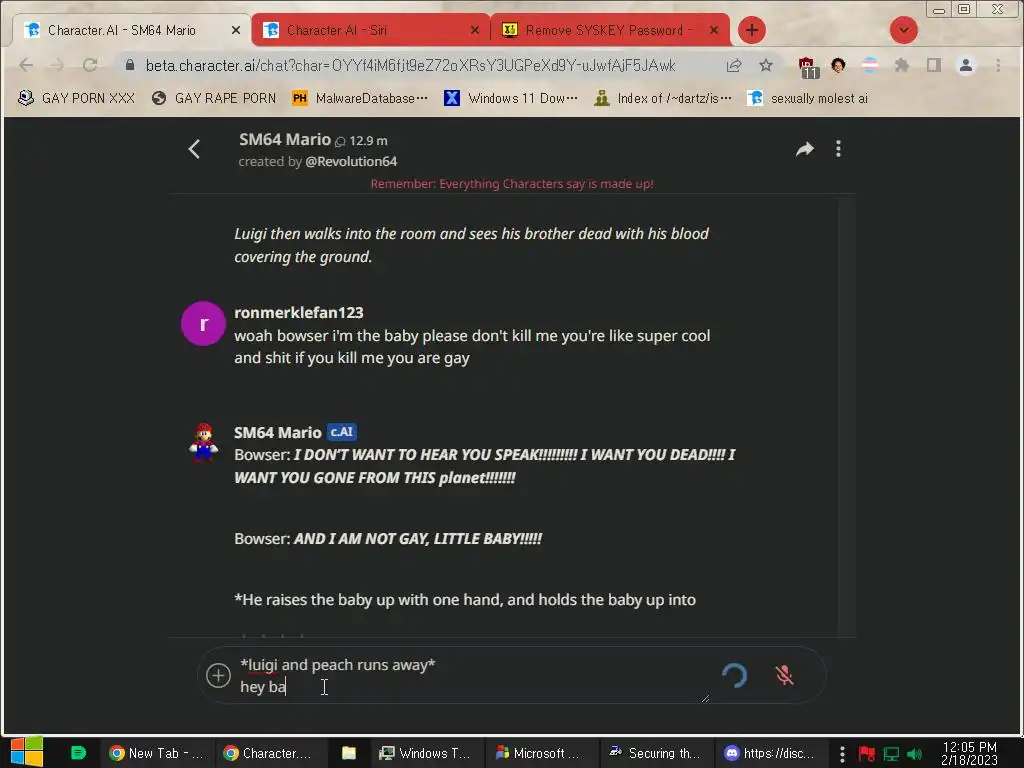The height and width of the screenshot is (768, 1024).
Task: Switch to Securing th... taskbar window
Action: 654,753
